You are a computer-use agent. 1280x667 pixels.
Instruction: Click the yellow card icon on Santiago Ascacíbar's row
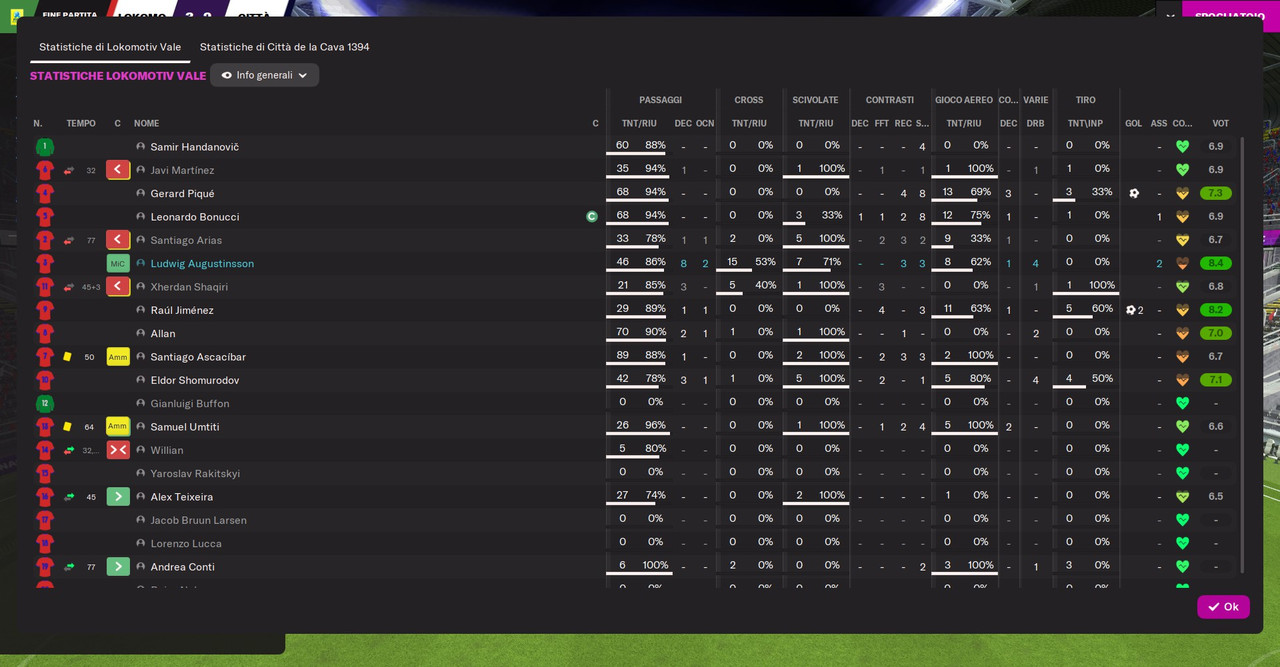pyautogui.click(x=67, y=357)
